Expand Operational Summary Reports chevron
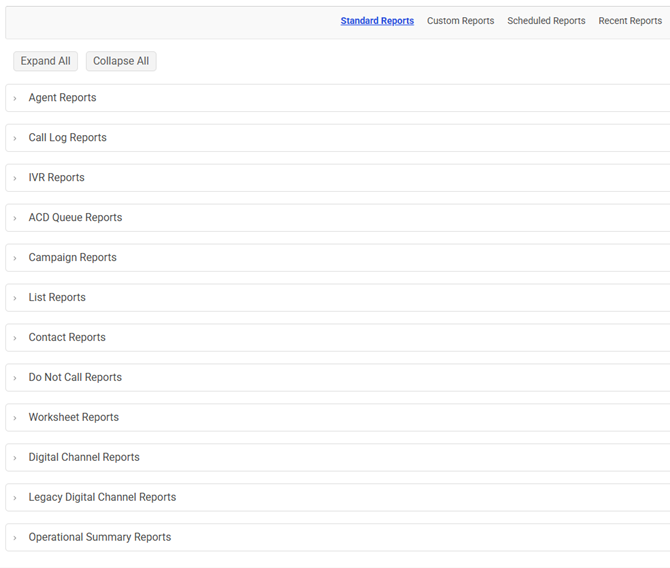 click(x=15, y=538)
